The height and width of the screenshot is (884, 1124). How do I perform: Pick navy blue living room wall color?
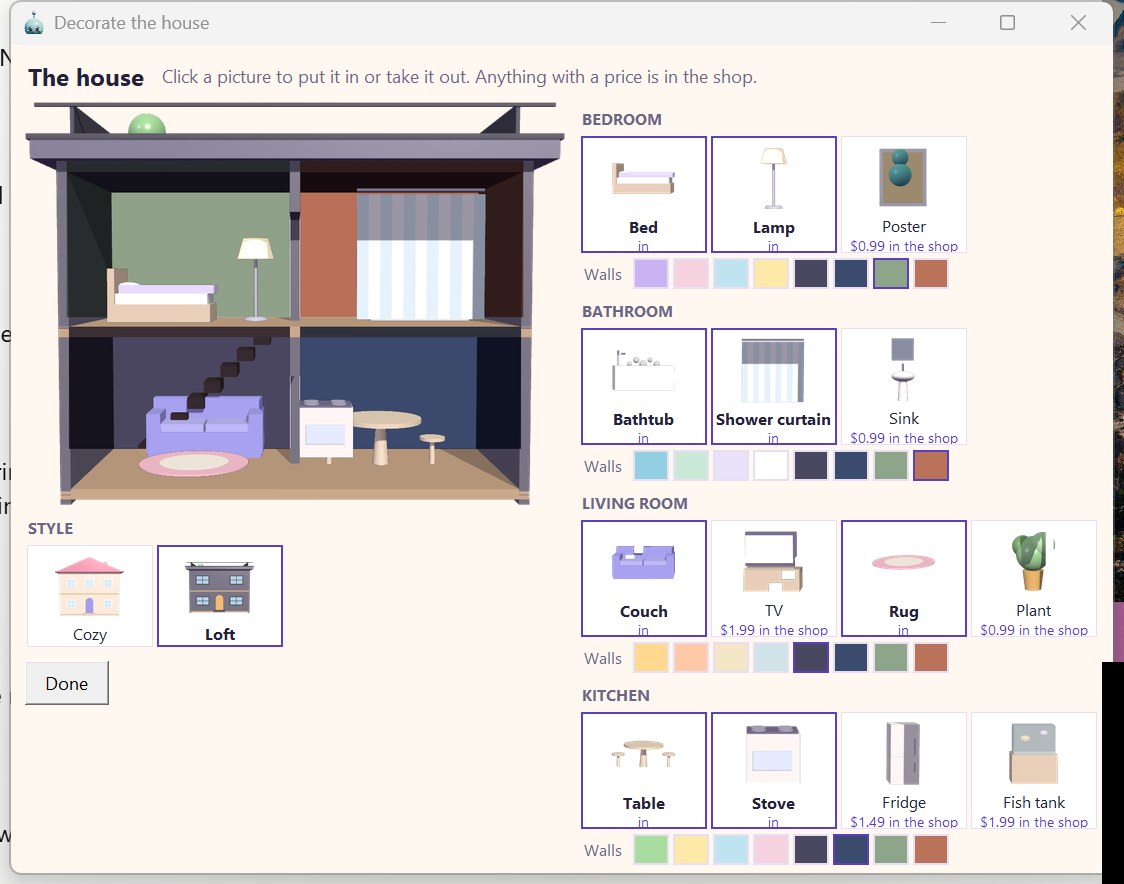point(851,658)
